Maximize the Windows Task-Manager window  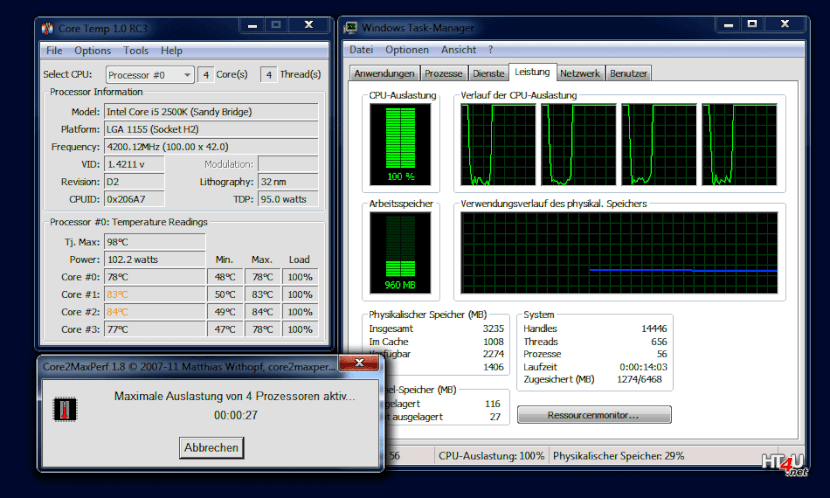coord(752,24)
